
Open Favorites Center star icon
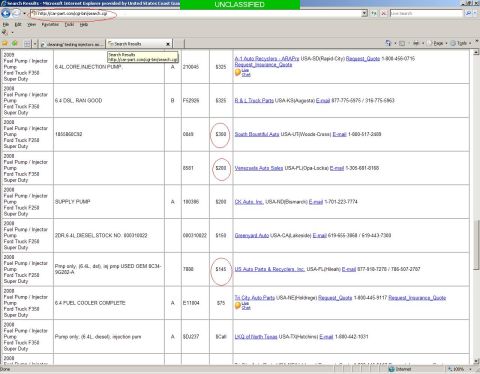tap(5, 43)
